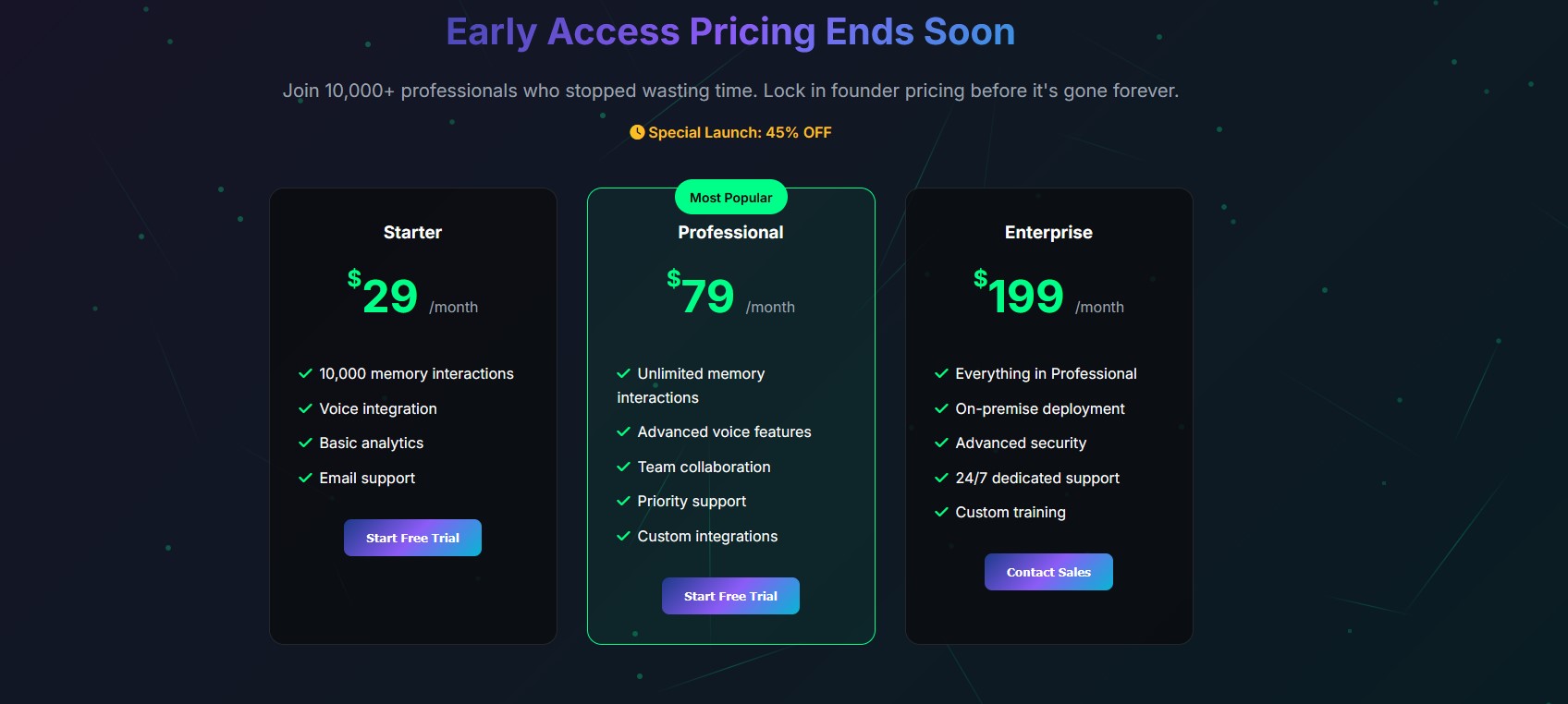
Task: Start free trial for Professional plan
Action: (730, 596)
